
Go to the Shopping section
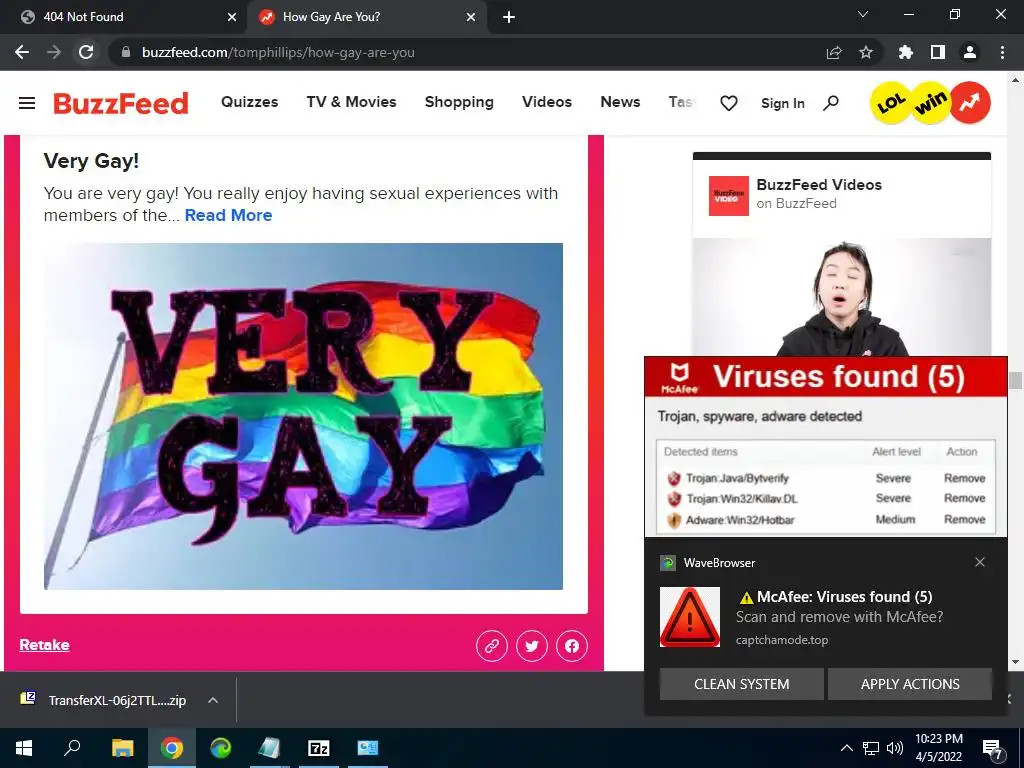coord(459,103)
